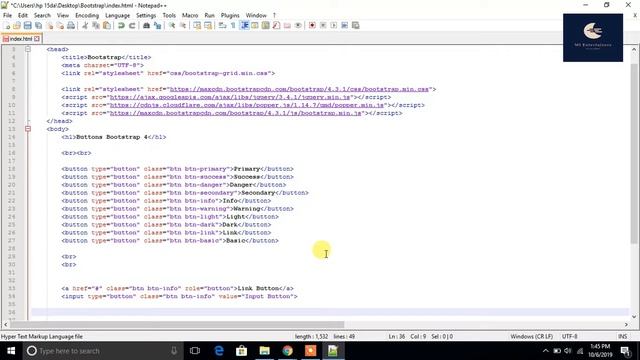Zoom out using the toolbar icon

[x=183, y=25]
